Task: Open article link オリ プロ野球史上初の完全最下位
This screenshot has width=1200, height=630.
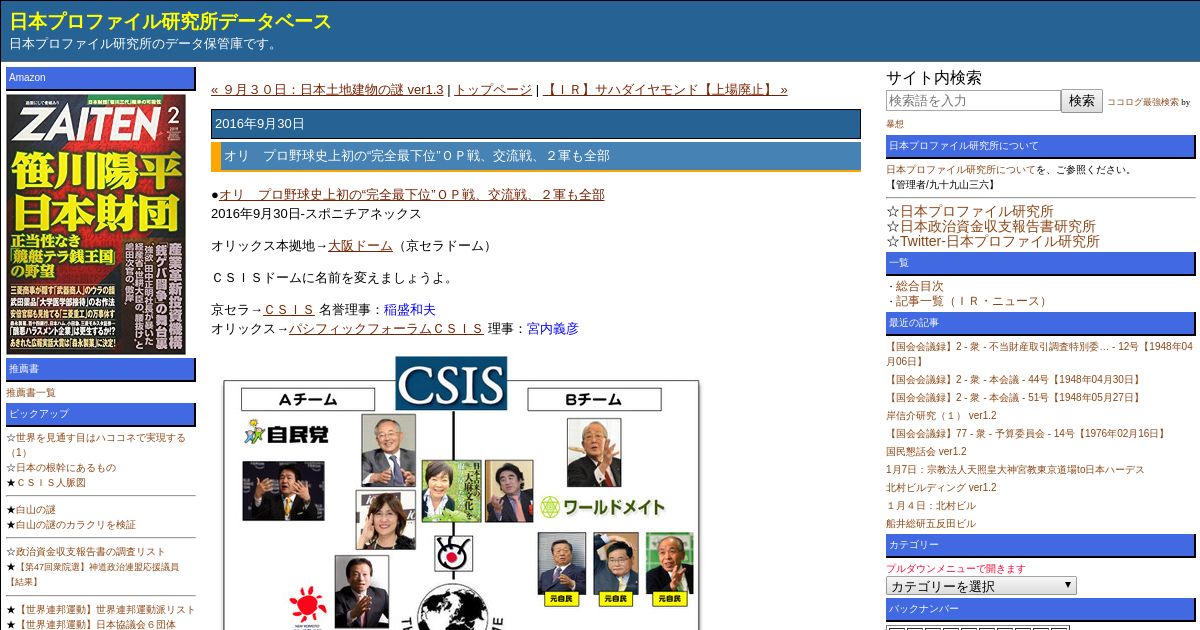Action: (412, 194)
